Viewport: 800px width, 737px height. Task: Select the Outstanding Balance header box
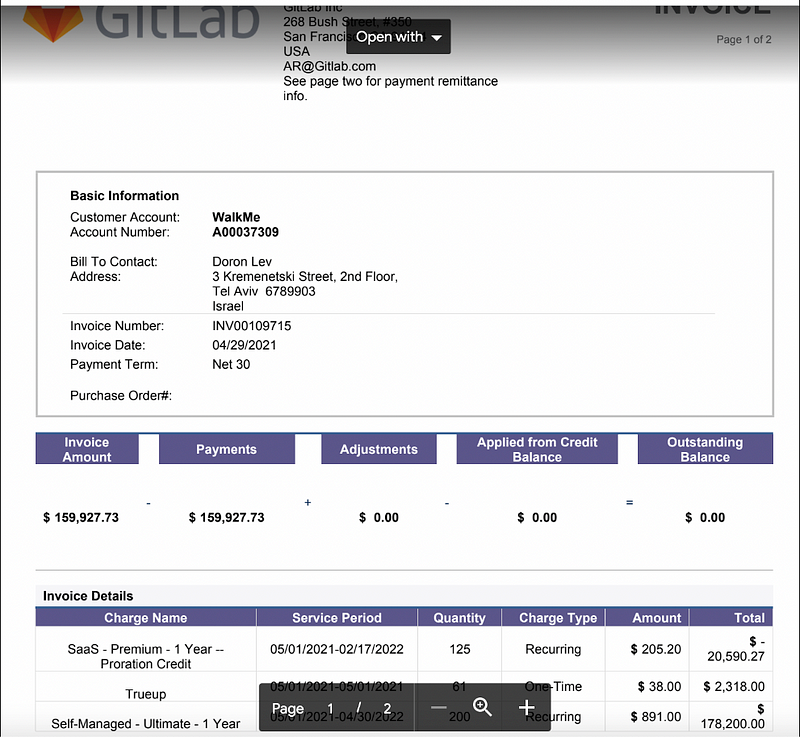705,449
